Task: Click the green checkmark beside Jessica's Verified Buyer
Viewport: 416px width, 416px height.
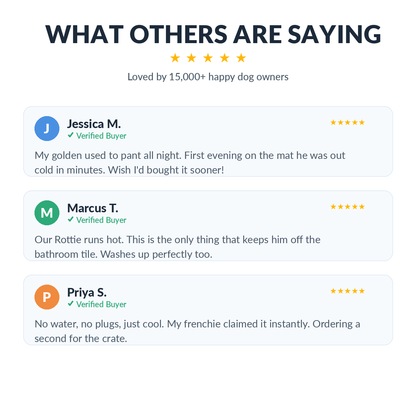Action: (x=70, y=135)
